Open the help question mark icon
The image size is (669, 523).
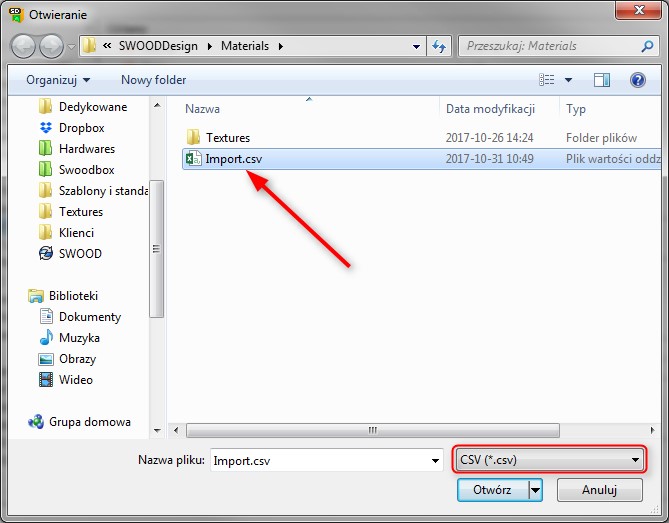[x=636, y=80]
